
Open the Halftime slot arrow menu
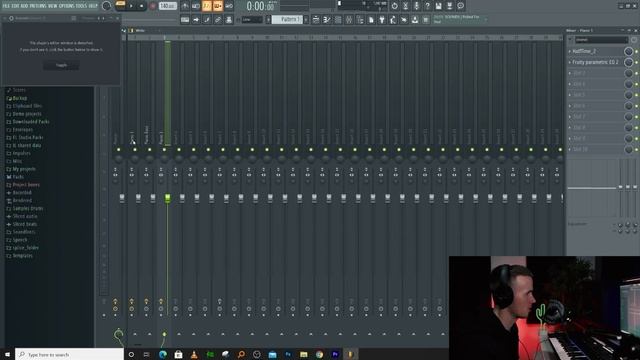(x=570, y=51)
